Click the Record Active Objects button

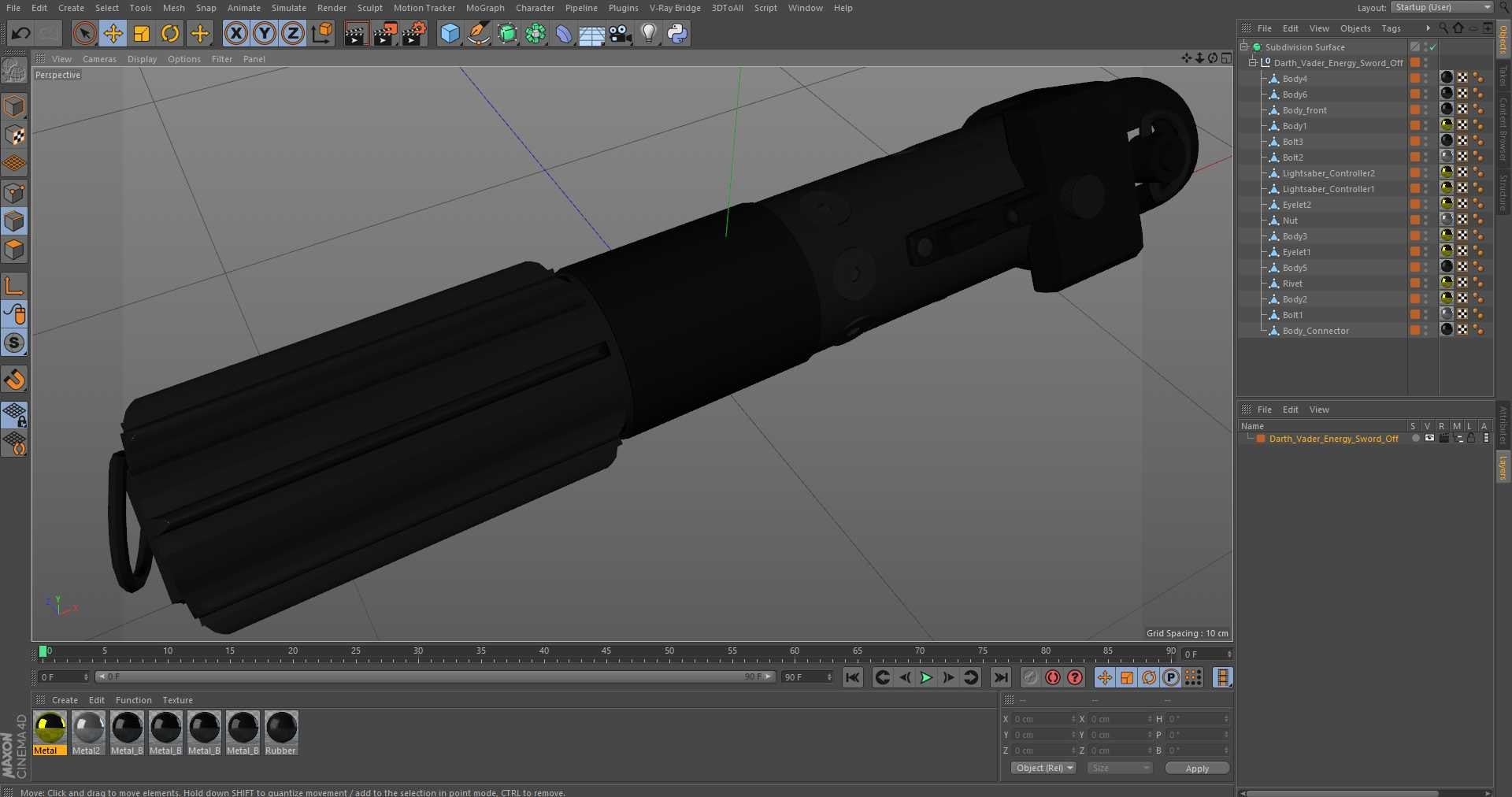click(1031, 677)
